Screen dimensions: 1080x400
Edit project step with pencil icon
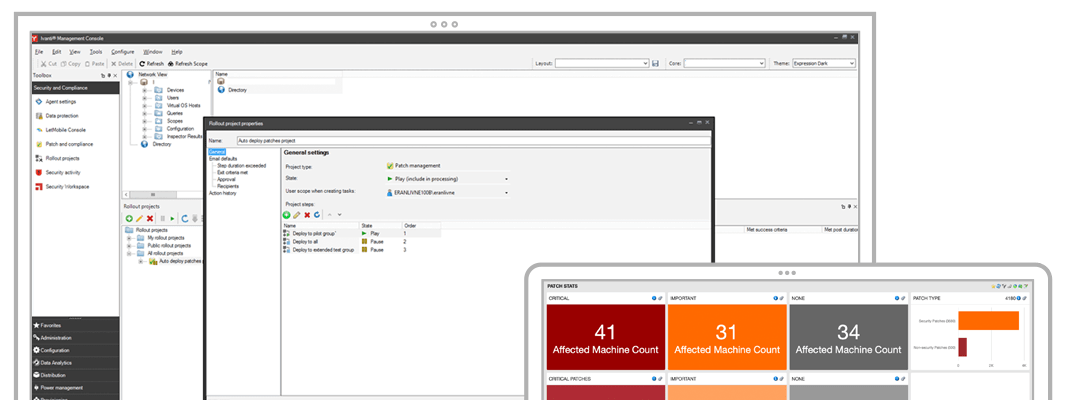pos(297,215)
